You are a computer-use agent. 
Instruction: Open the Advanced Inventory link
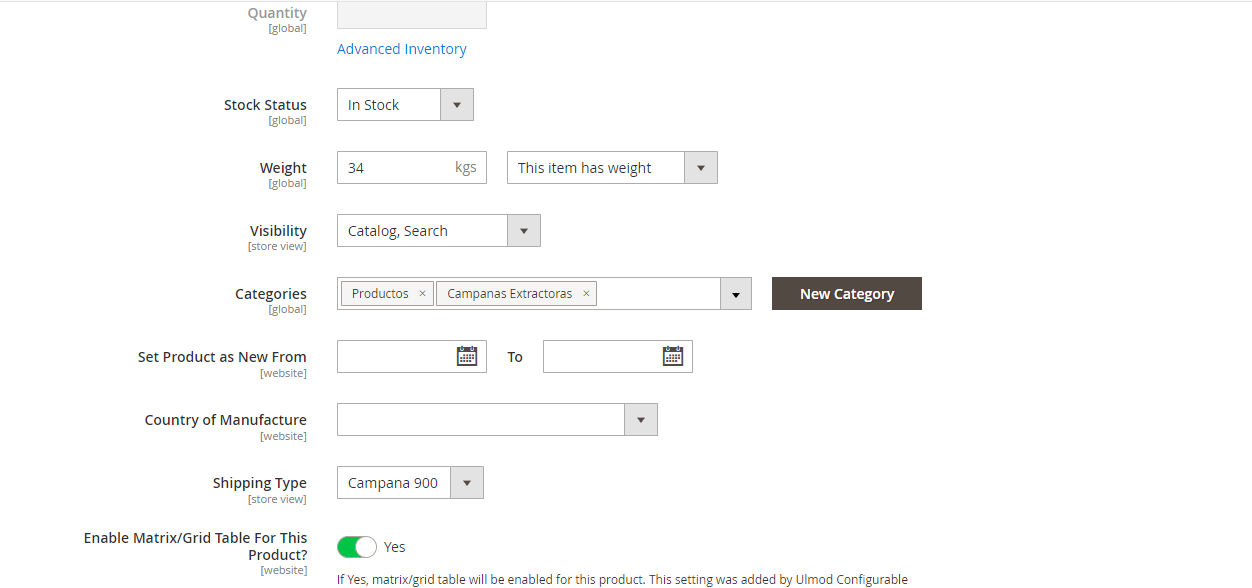click(401, 49)
